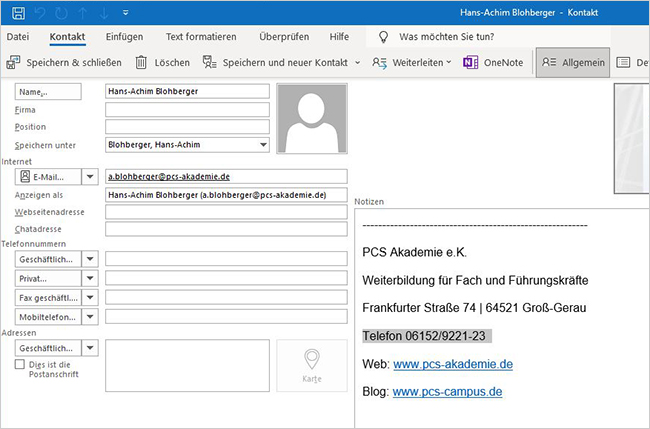The image size is (650, 429).
Task: Open the Datei menu
Action: [18, 36]
